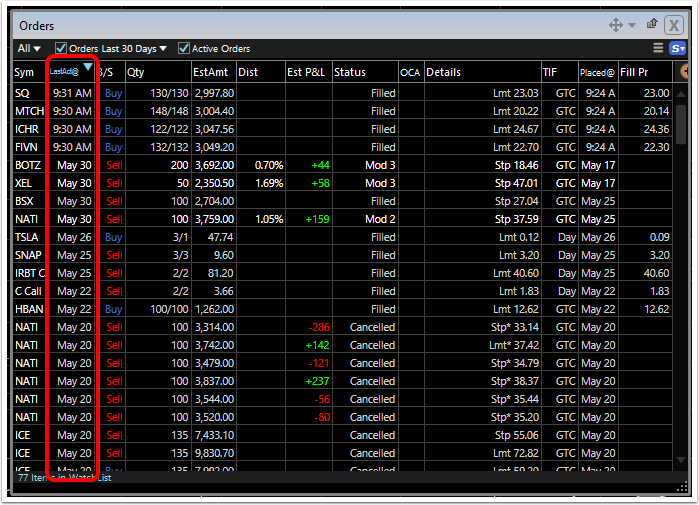Click the Stp* 38.37 details cell

tap(514, 381)
